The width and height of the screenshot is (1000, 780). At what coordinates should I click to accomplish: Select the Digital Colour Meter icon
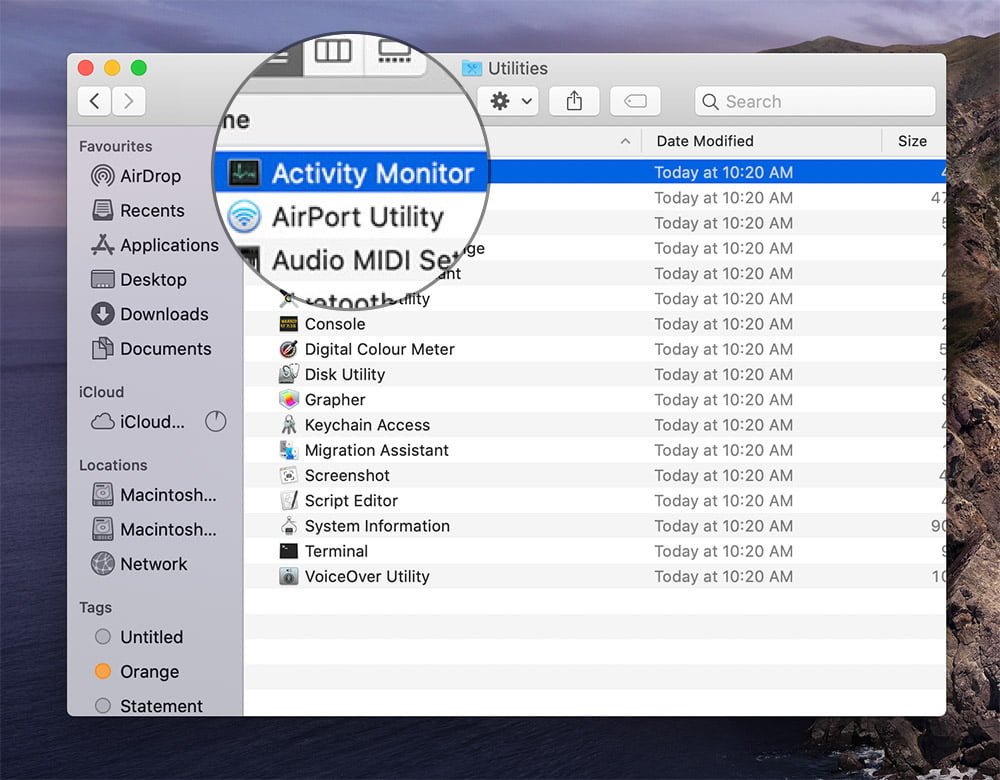click(x=288, y=349)
